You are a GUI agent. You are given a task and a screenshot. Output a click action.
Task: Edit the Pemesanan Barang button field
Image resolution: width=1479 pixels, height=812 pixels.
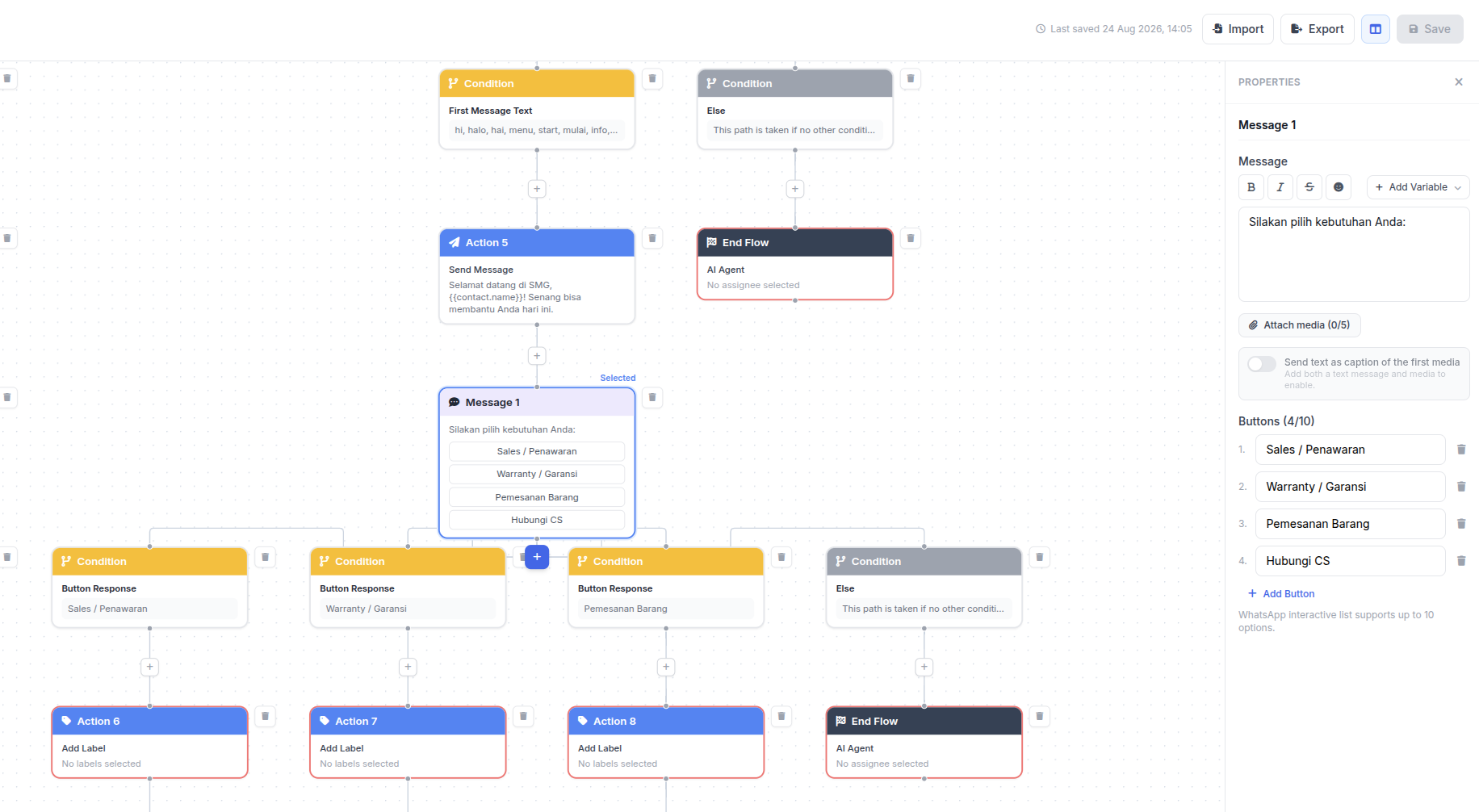point(1350,524)
